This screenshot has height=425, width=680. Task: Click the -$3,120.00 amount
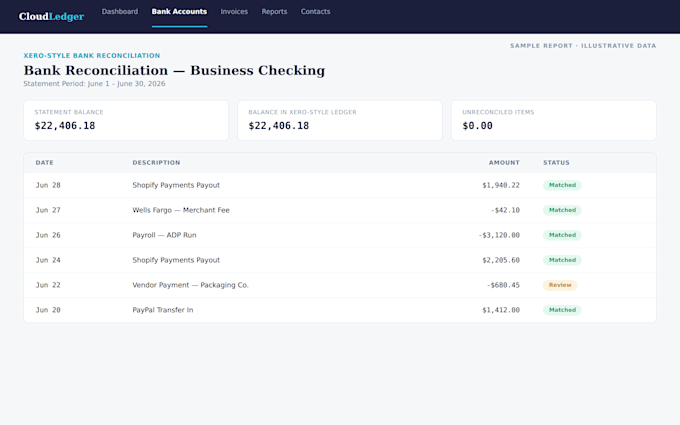pos(499,235)
